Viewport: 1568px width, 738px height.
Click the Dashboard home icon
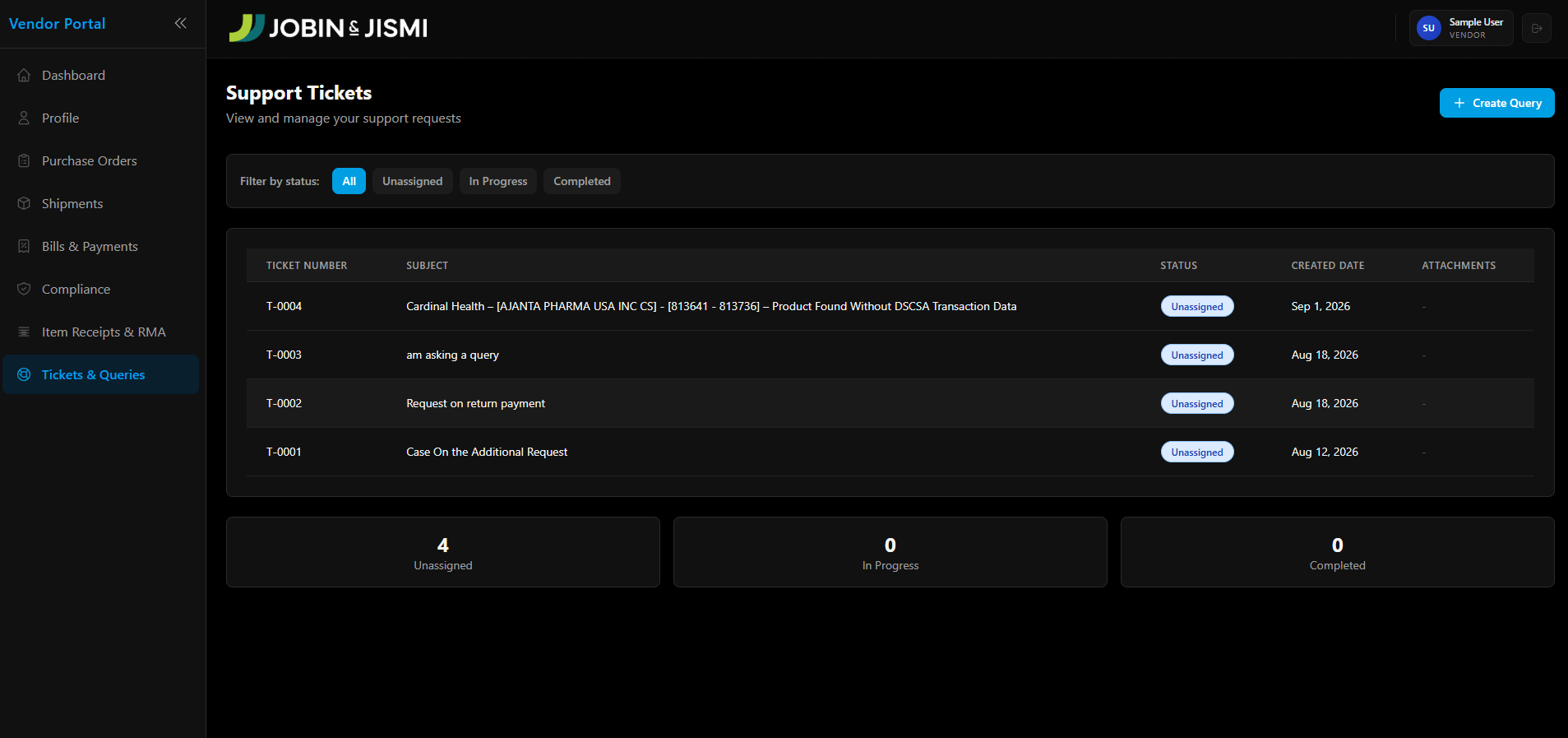pyautogui.click(x=24, y=75)
